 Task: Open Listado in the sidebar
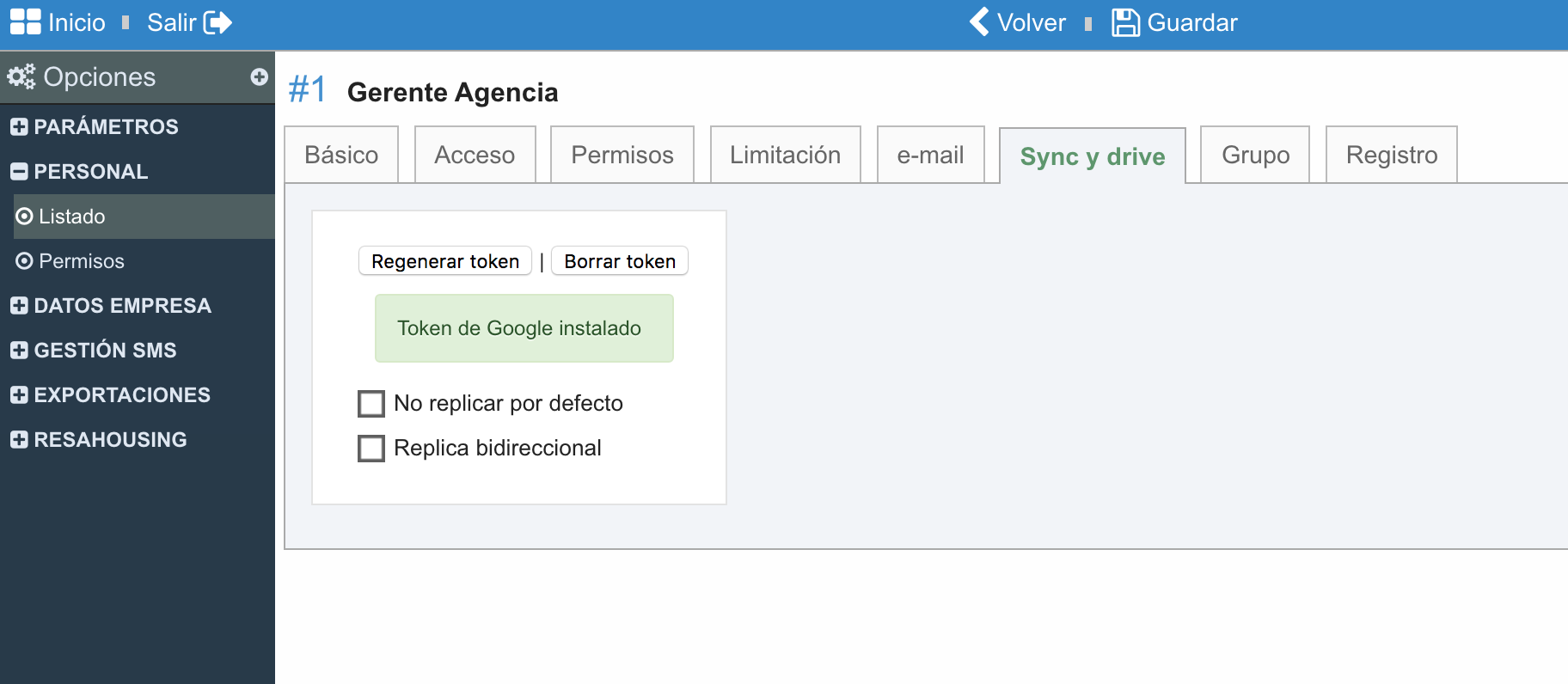[144, 217]
